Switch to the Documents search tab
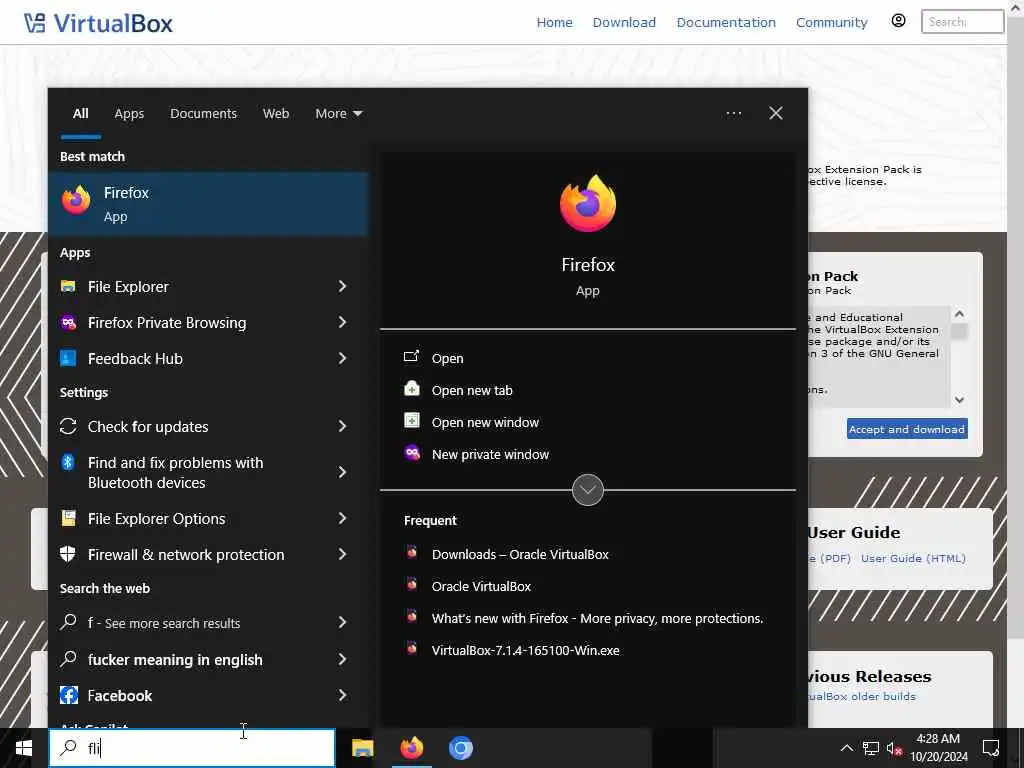 coord(203,114)
